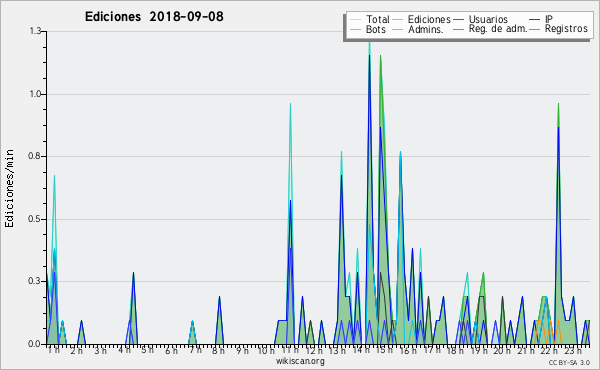Click the 1.0 y-axis tick label

pos(35,94)
